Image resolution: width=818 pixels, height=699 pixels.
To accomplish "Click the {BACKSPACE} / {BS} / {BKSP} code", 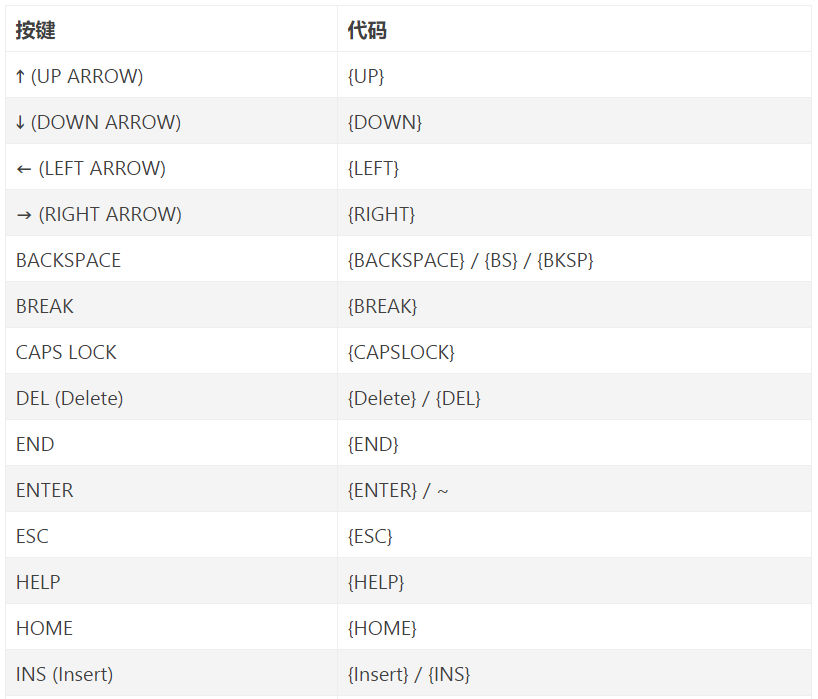I will tap(471, 260).
